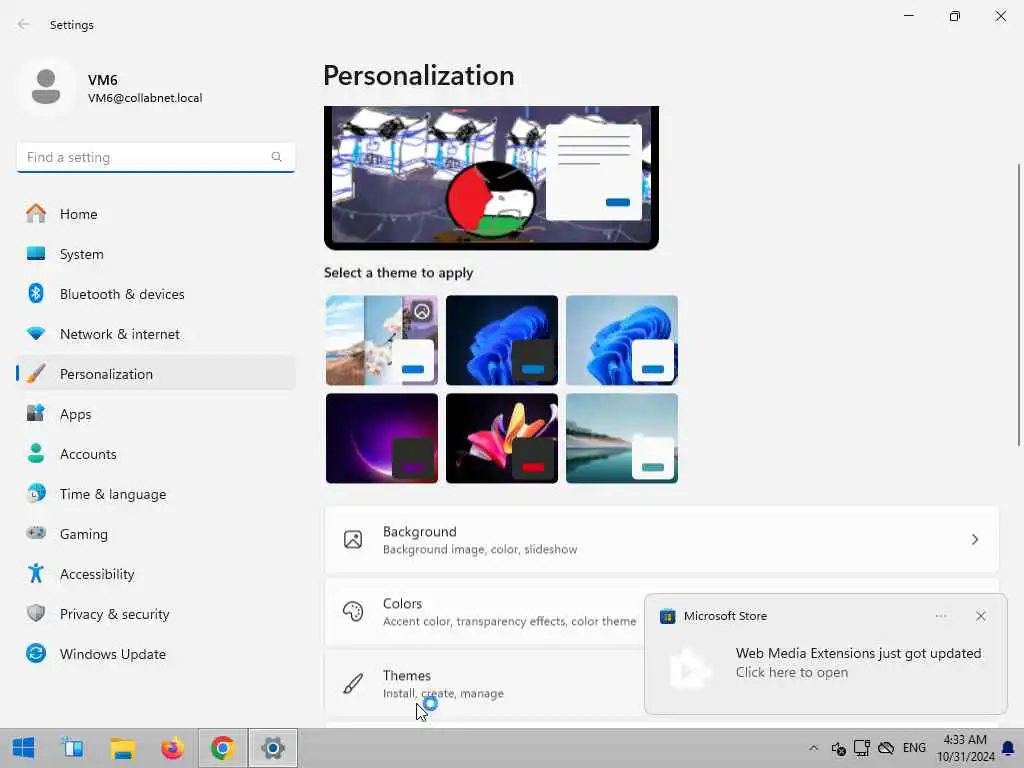Open Network & internet section
Screen dimensions: 1024x768
[x=156, y=334]
